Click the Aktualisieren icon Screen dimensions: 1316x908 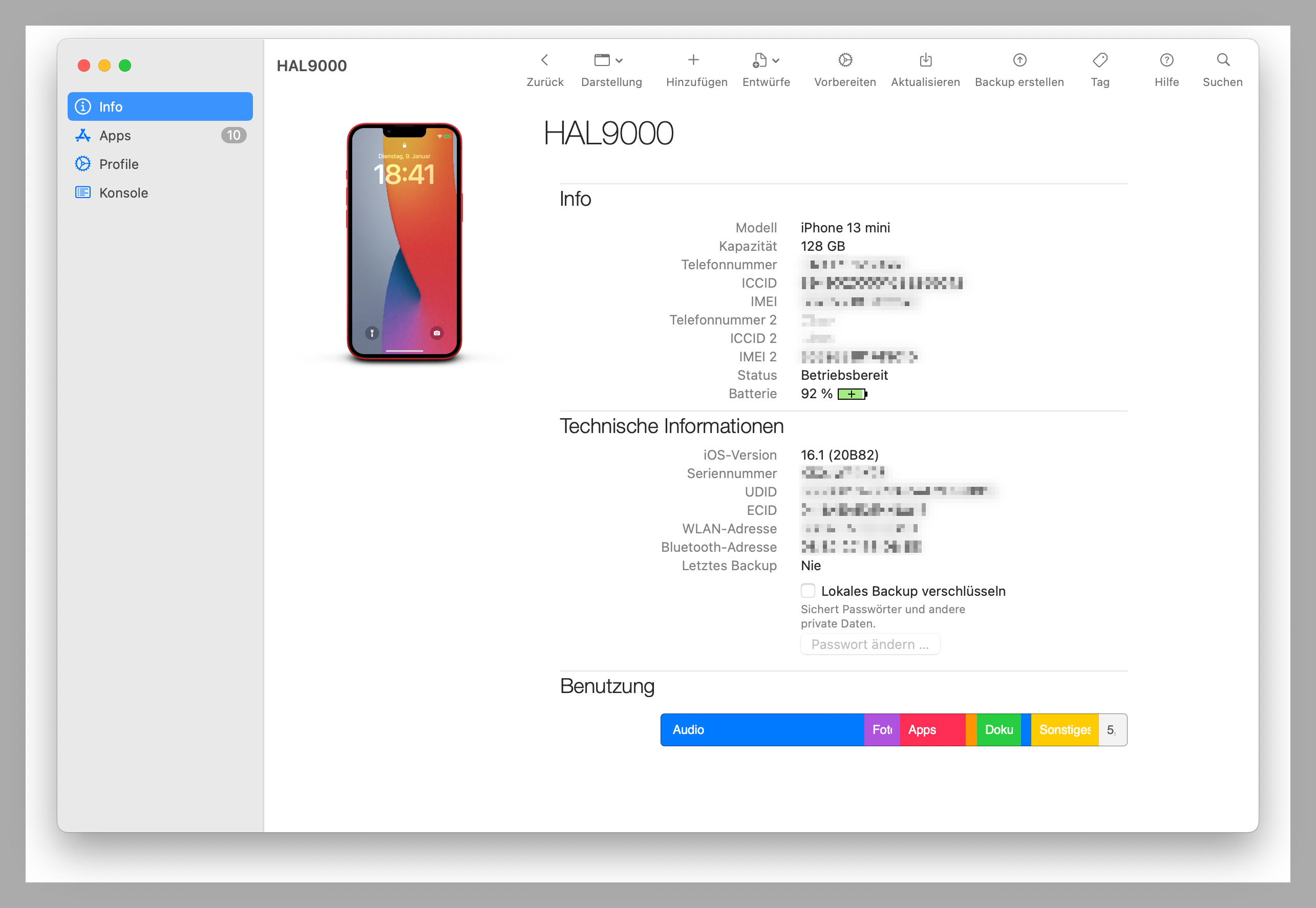pos(925,68)
